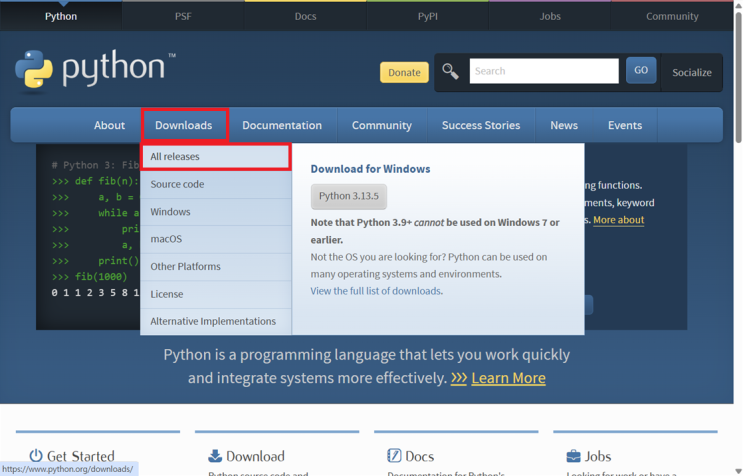Image resolution: width=743 pixels, height=476 pixels.
Task: Click the Docs section heading
Action: [419, 456]
